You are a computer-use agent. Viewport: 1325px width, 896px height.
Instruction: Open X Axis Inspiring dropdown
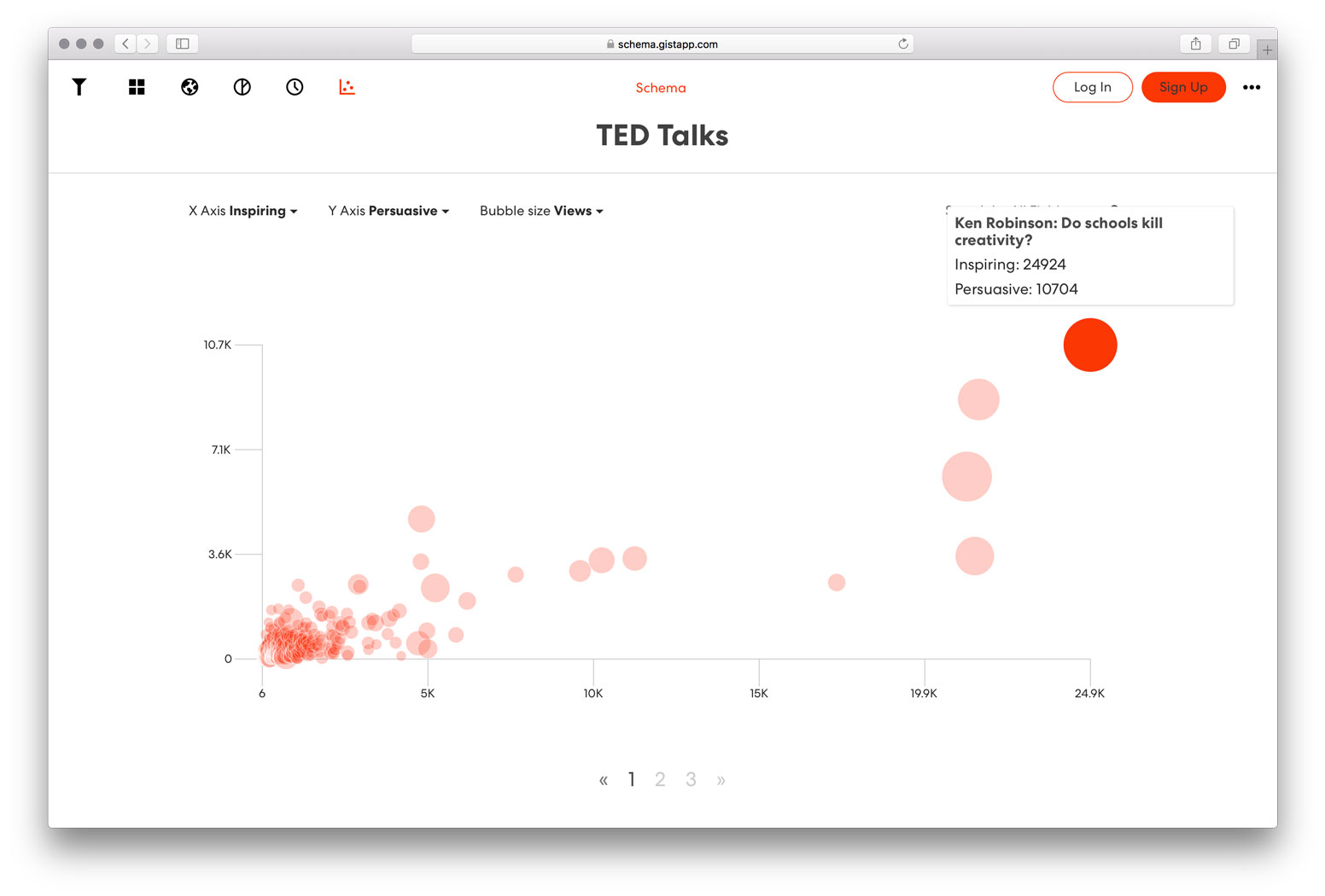(x=243, y=211)
